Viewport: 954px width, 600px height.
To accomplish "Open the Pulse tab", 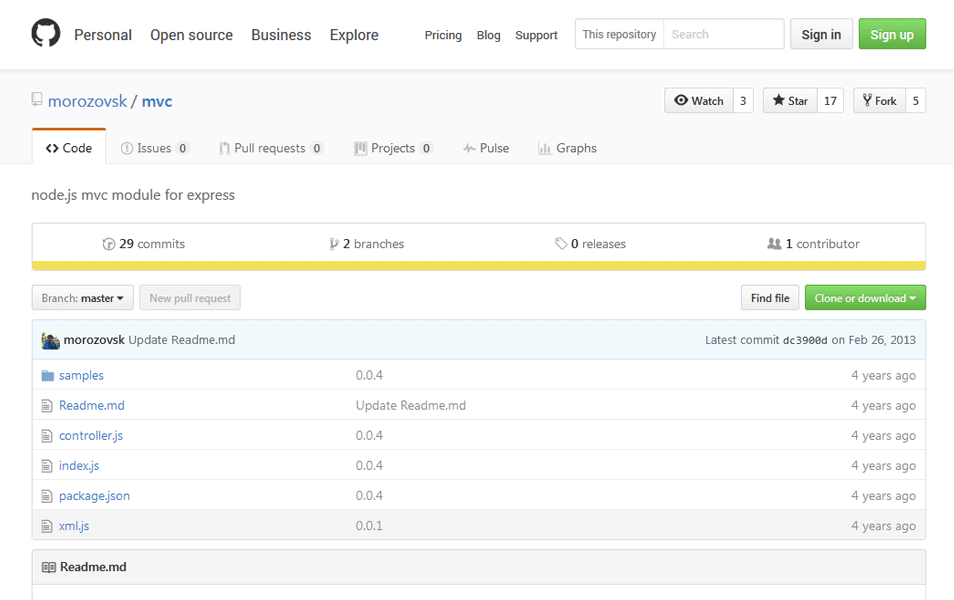I will tap(486, 148).
